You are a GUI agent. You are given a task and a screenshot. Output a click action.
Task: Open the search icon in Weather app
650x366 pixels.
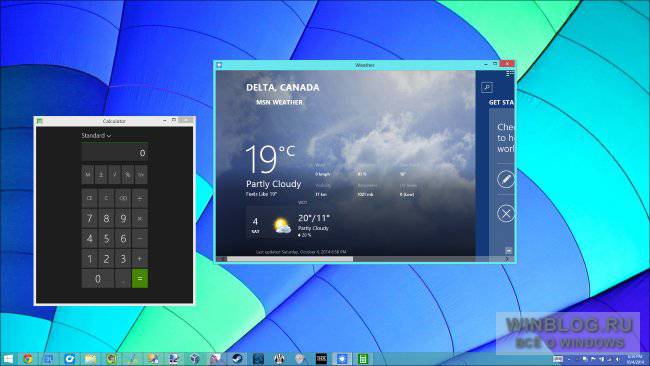[487, 87]
